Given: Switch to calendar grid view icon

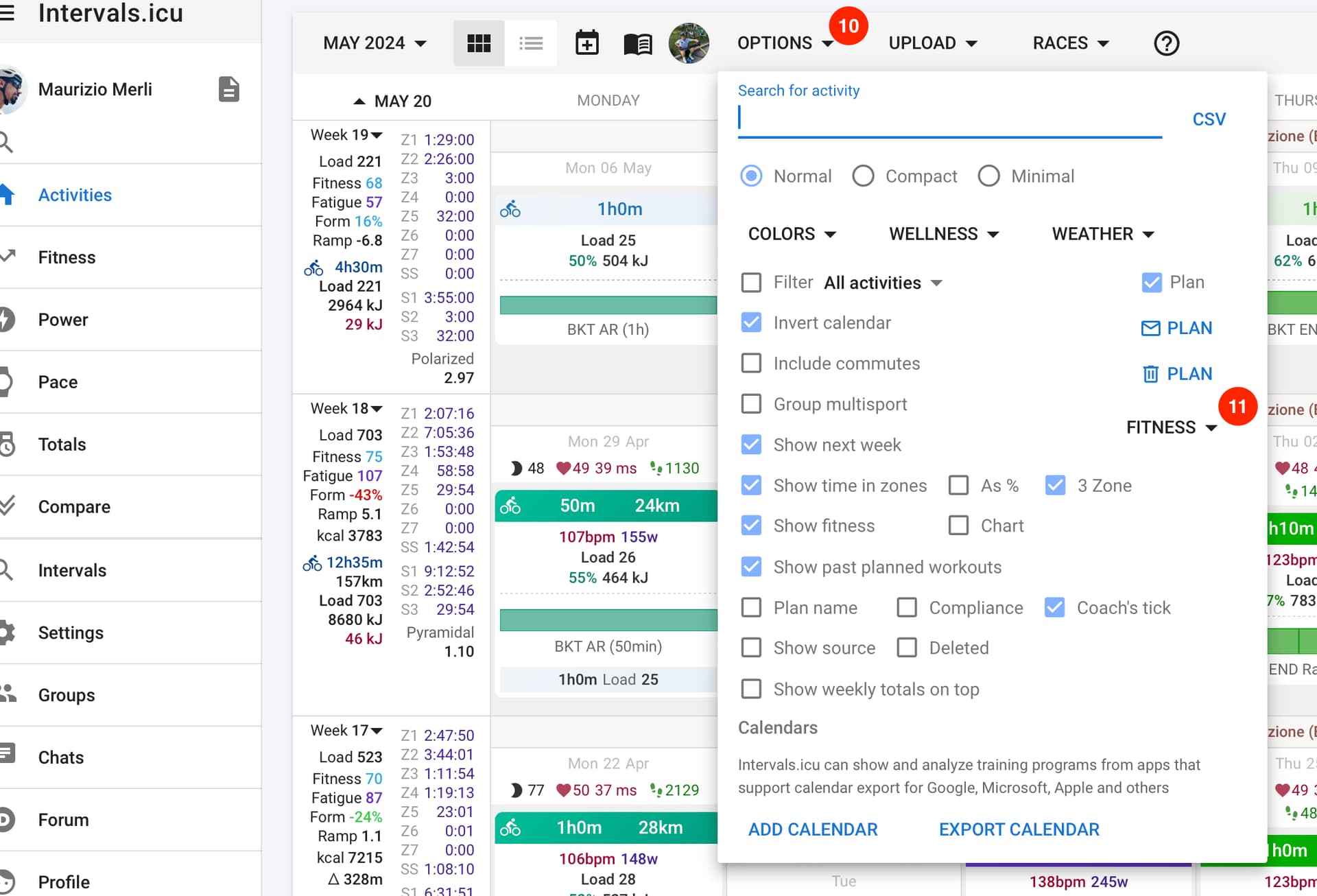Looking at the screenshot, I should click(479, 43).
